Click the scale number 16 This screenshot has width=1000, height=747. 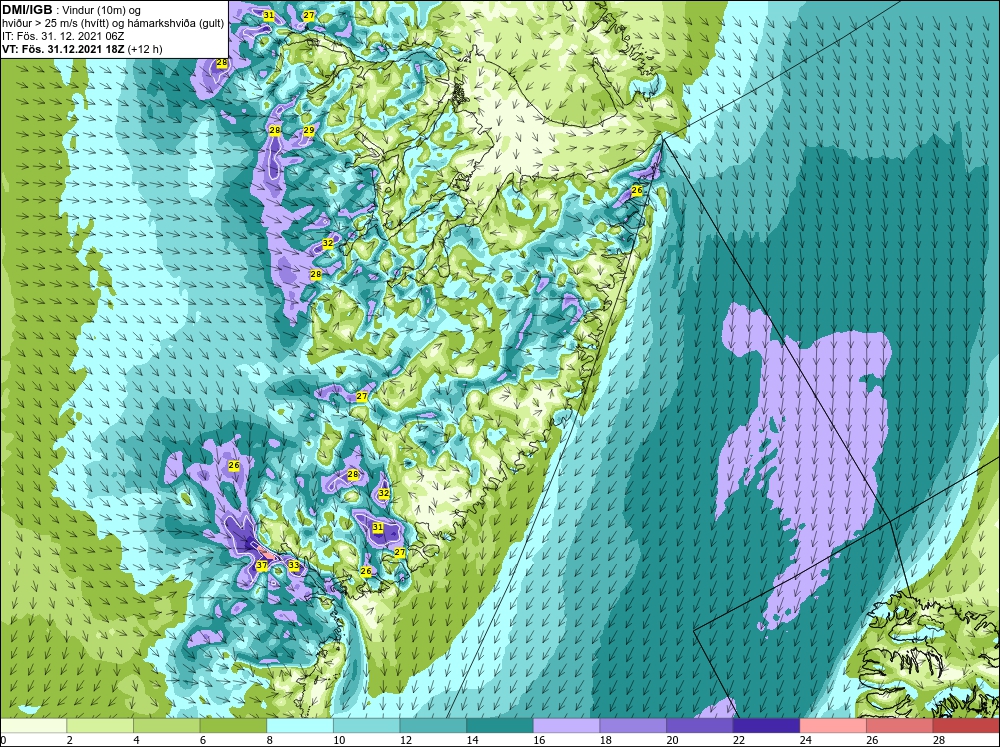540,740
